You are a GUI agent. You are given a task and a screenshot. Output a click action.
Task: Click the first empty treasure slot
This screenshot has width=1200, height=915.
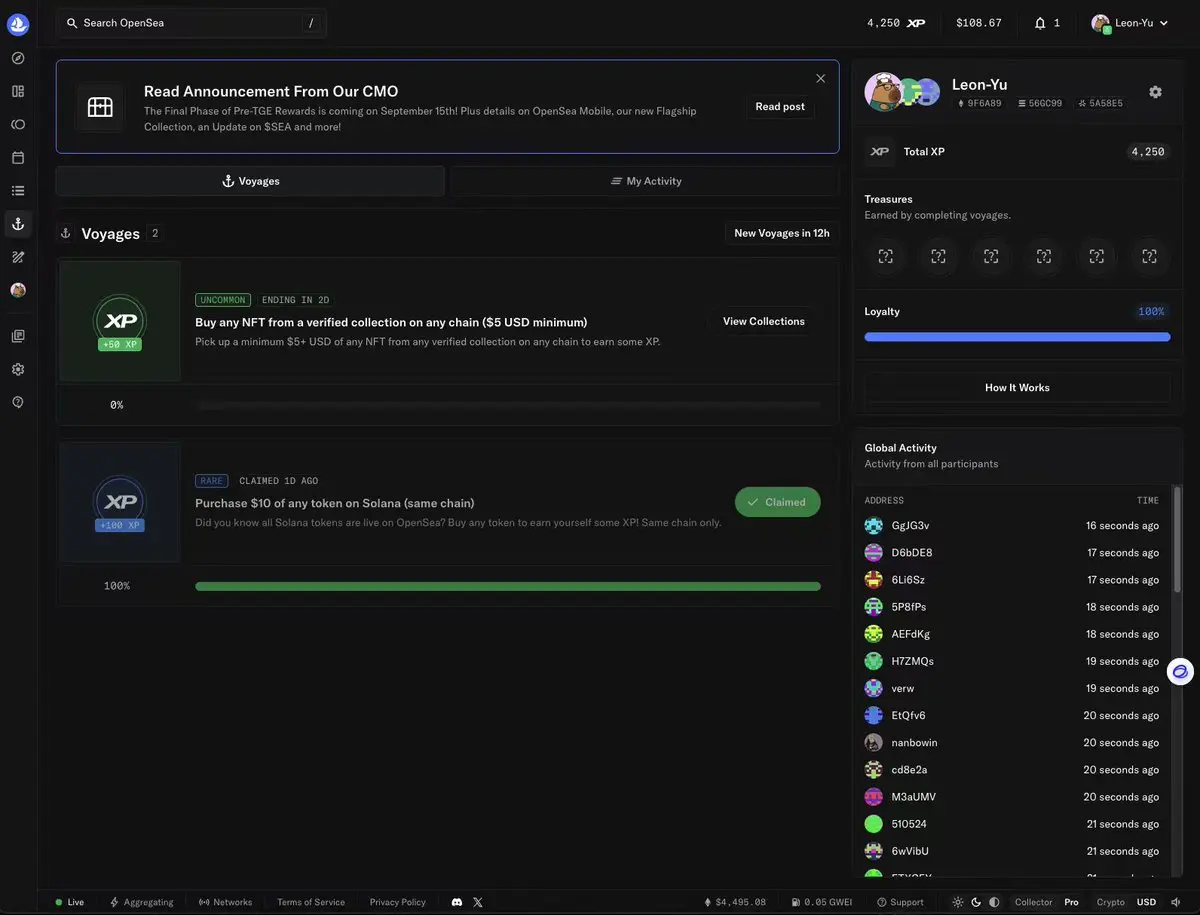point(885,256)
